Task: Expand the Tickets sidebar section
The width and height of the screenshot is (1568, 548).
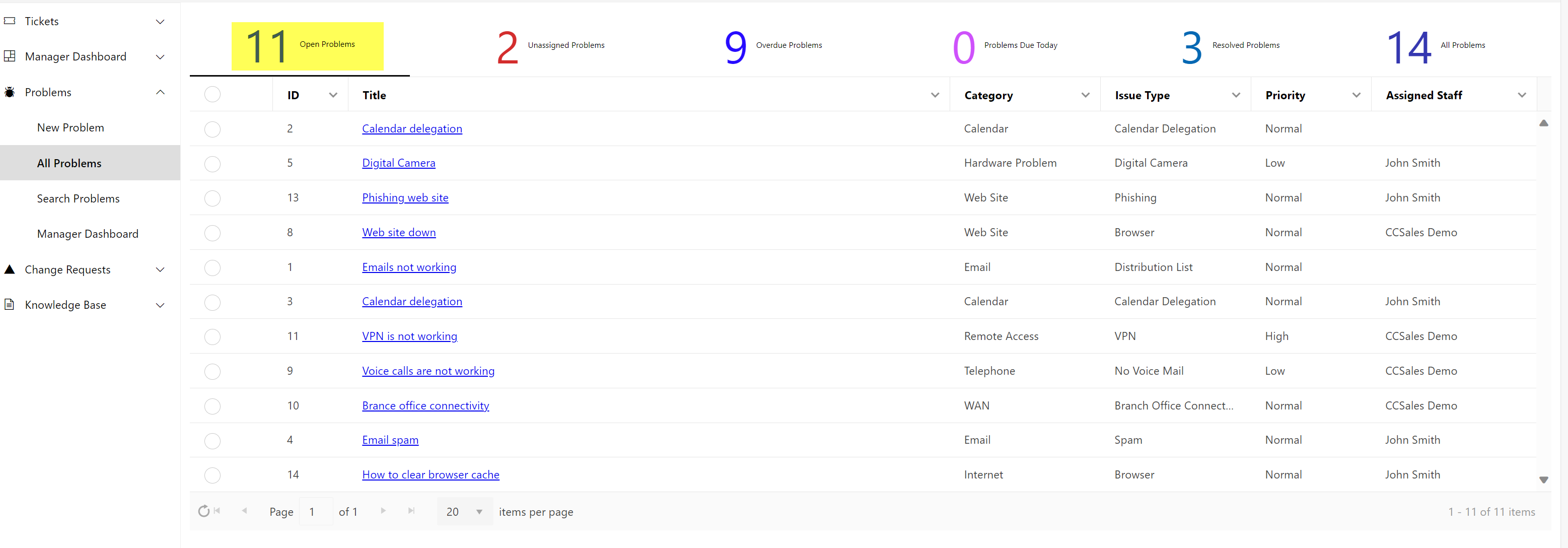Action: 160,21
